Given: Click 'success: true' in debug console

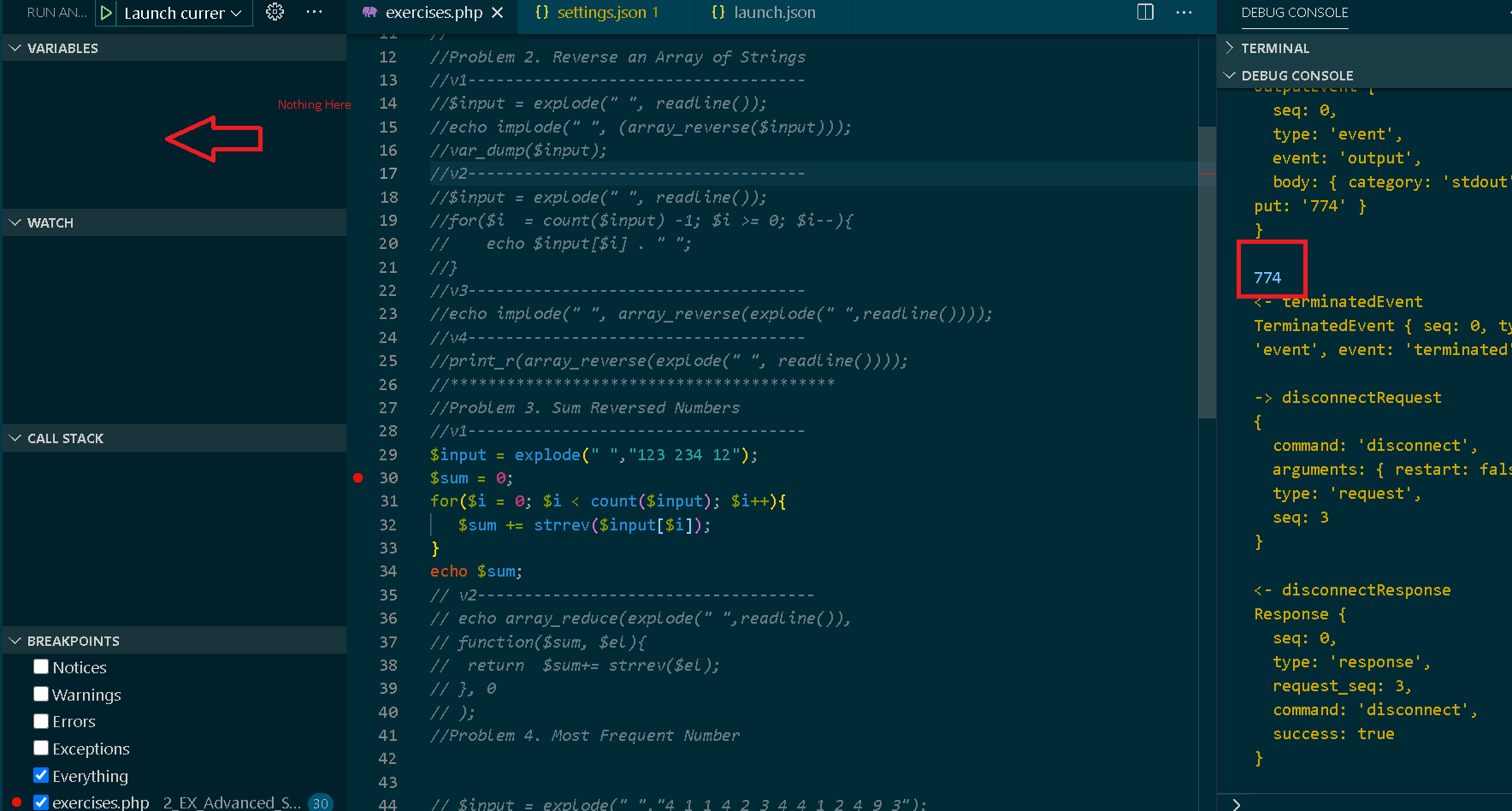Looking at the screenshot, I should (x=1333, y=733).
